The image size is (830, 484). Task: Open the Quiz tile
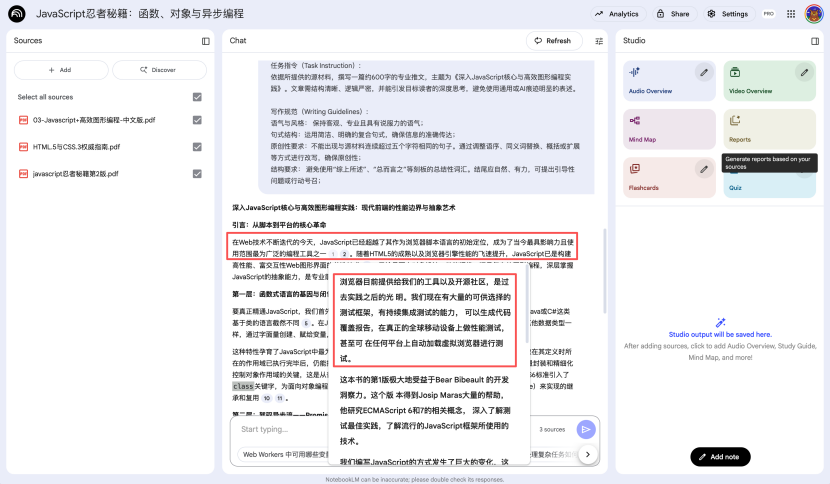[x=770, y=185]
